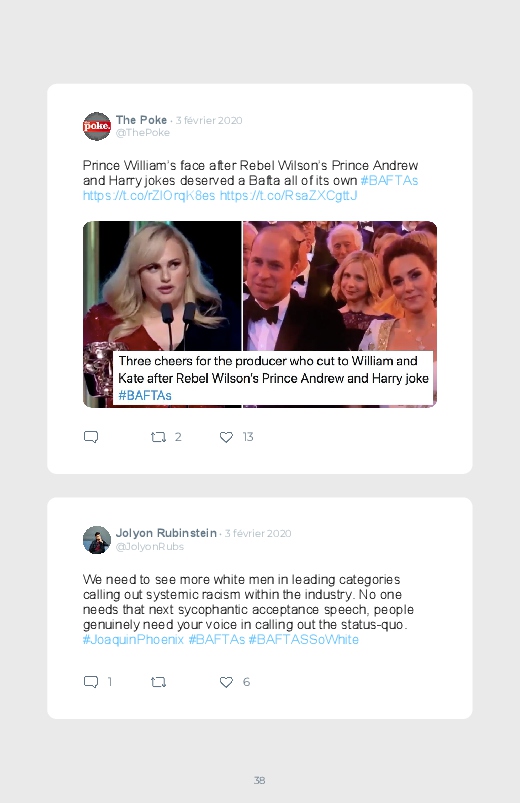The height and width of the screenshot is (803, 520).
Task: Open the @ThePoke handle
Action: coord(143,133)
